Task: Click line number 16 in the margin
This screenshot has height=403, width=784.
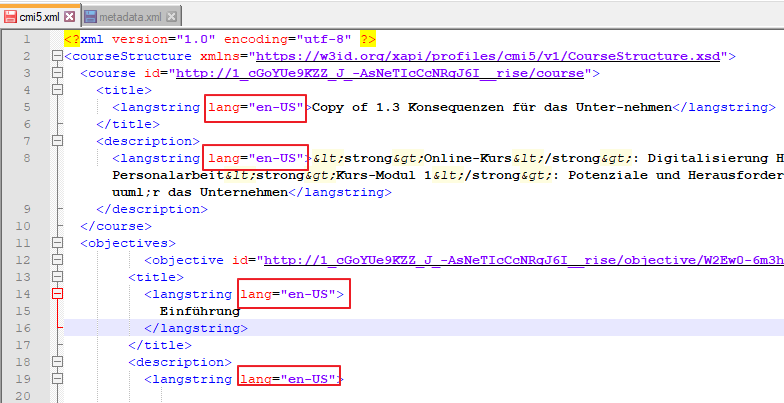Action: click(x=23, y=328)
